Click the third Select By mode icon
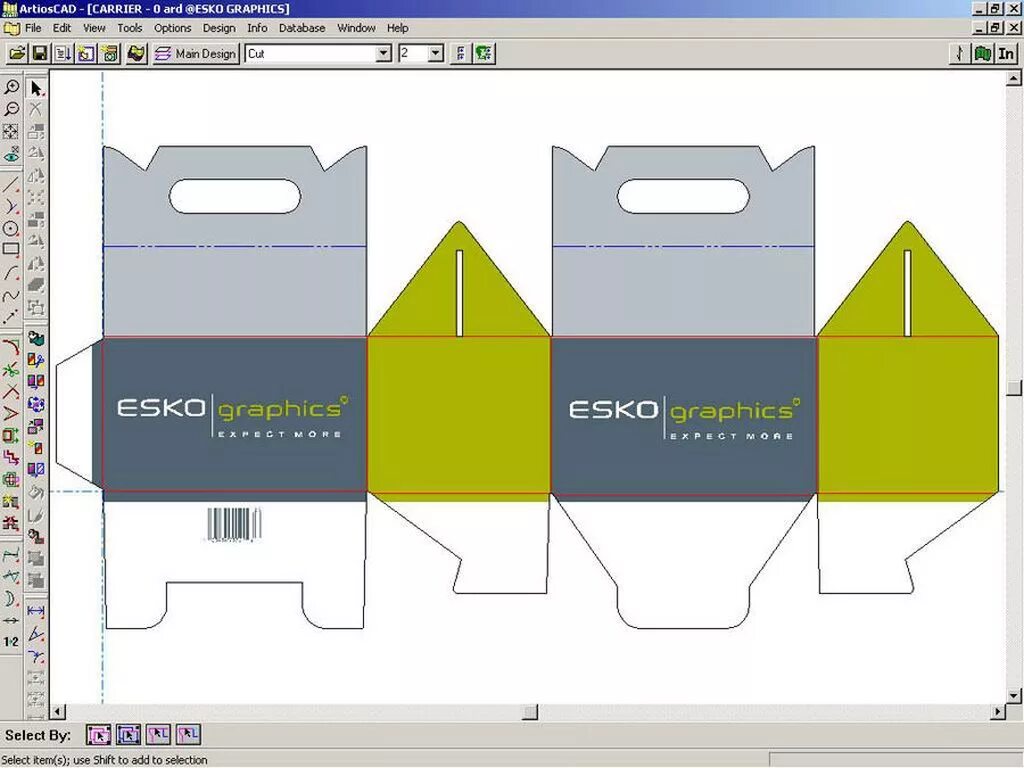Image resolution: width=1024 pixels, height=768 pixels. [159, 735]
